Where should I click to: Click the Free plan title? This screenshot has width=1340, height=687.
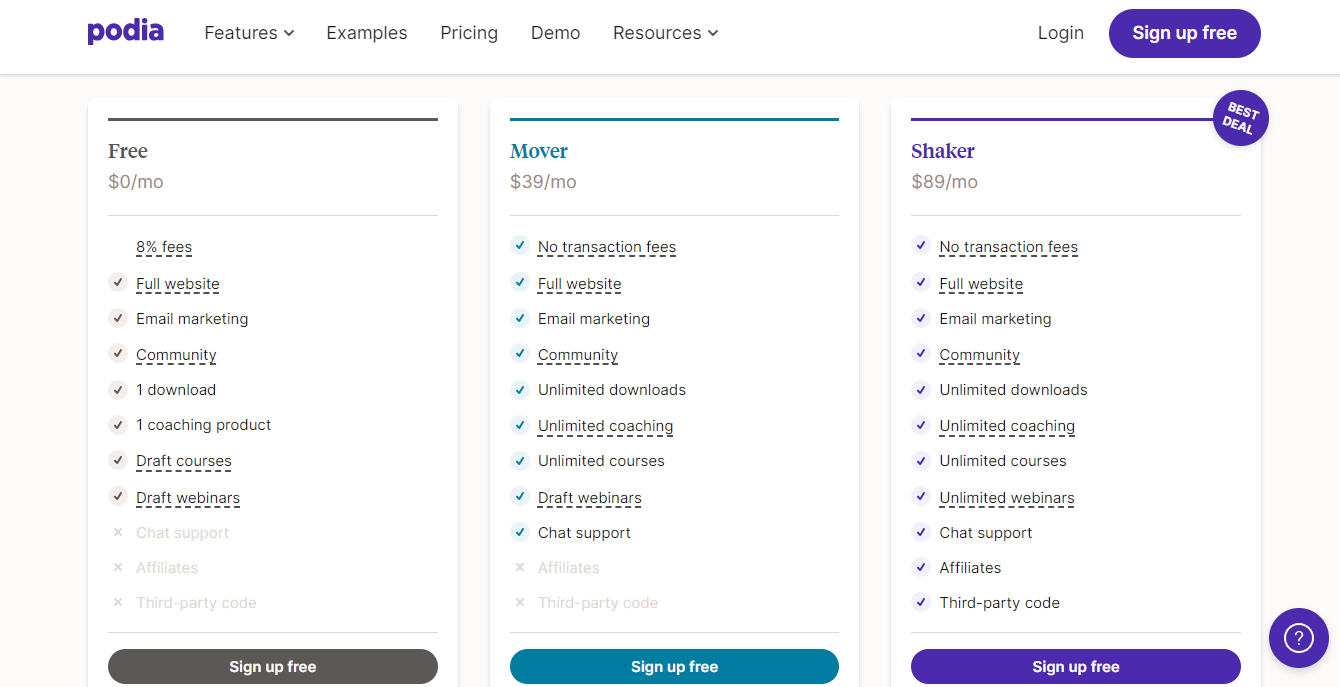click(128, 151)
